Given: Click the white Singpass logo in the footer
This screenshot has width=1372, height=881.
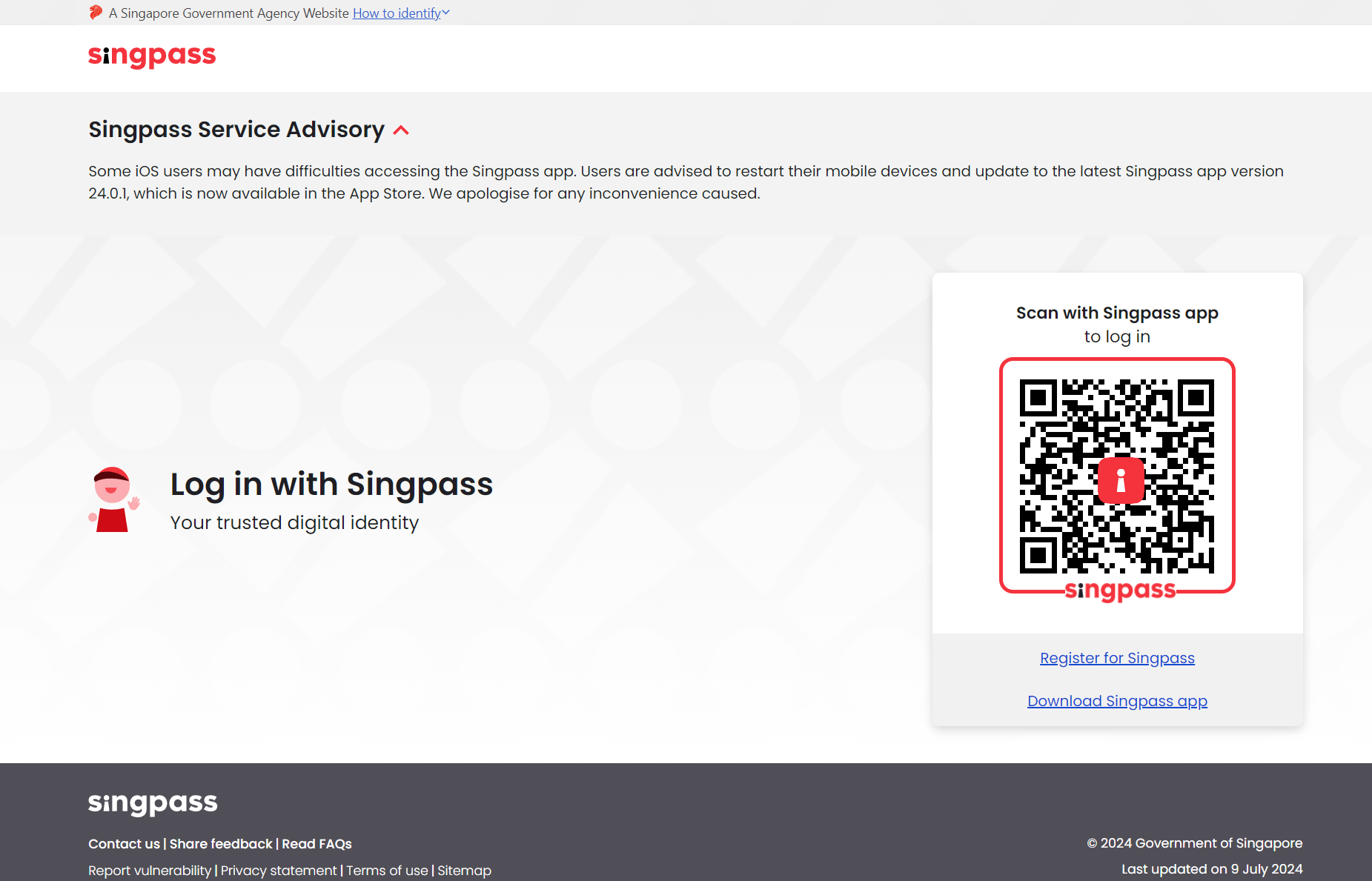Looking at the screenshot, I should tap(153, 804).
